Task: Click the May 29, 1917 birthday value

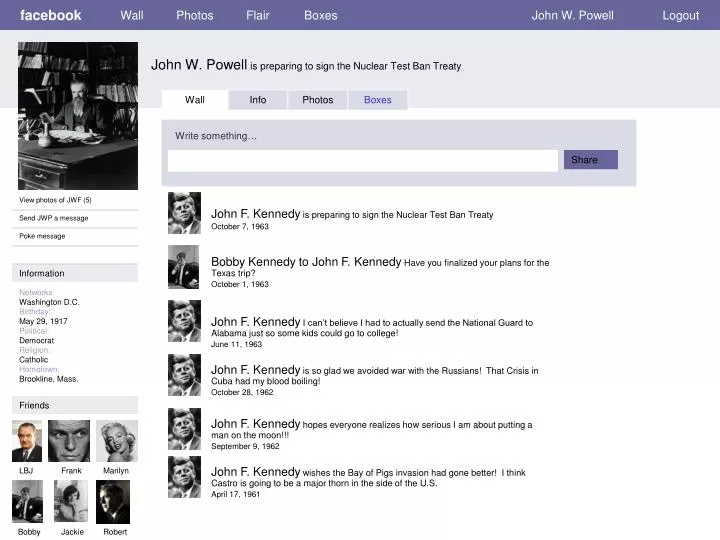Action: click(x=43, y=321)
